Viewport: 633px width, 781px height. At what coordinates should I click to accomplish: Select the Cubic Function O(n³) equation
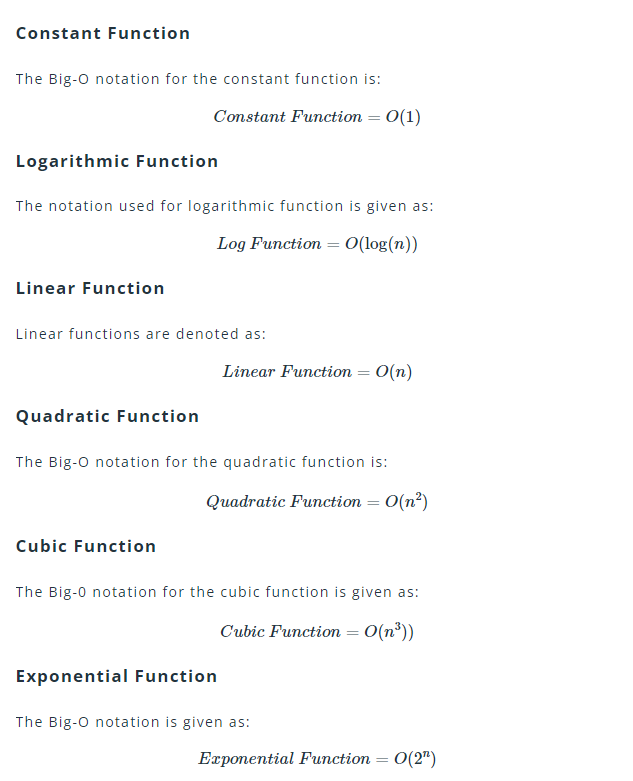tap(317, 631)
